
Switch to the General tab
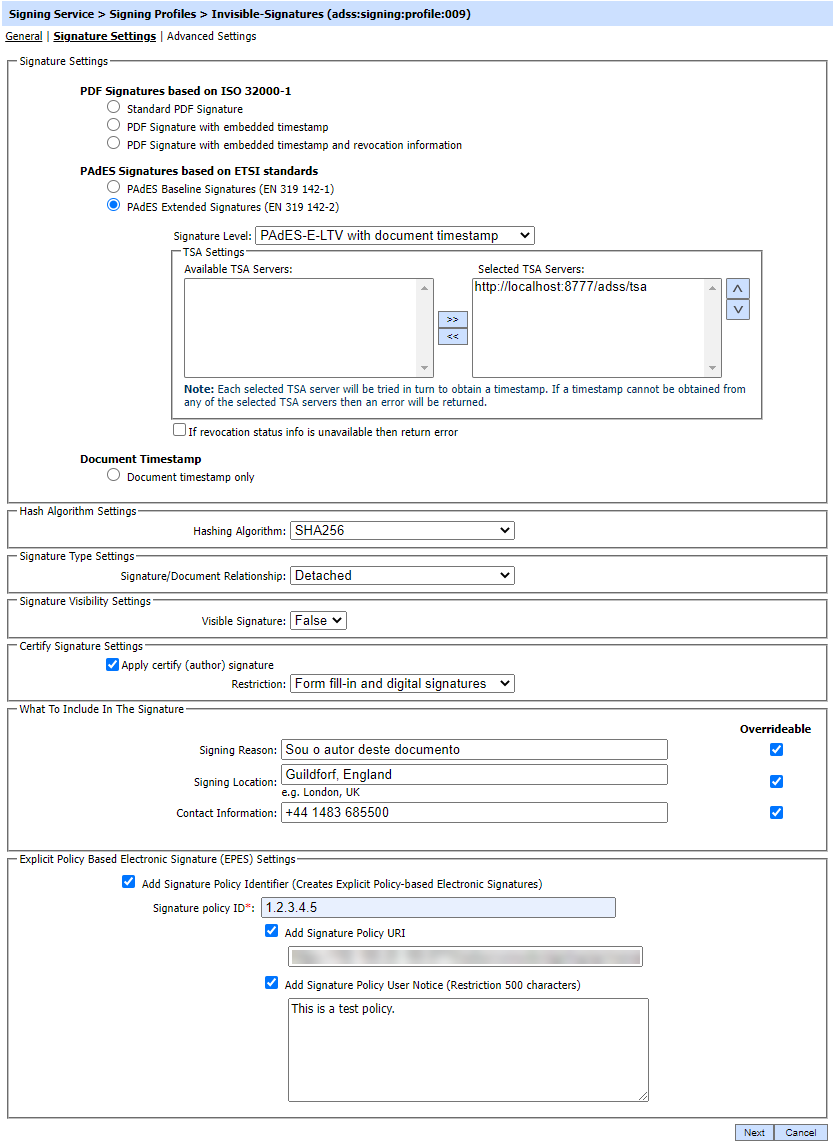tap(24, 36)
